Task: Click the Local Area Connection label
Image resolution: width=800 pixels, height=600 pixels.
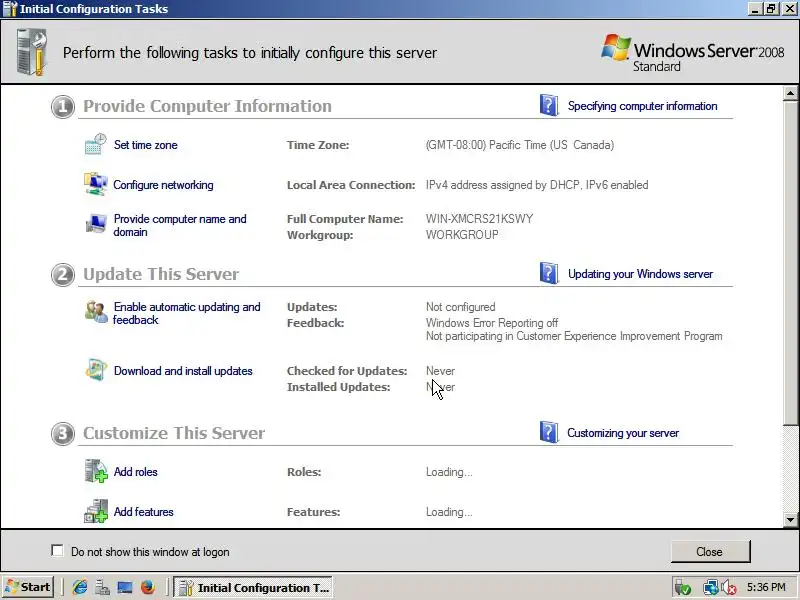Action: pyautogui.click(x=351, y=185)
